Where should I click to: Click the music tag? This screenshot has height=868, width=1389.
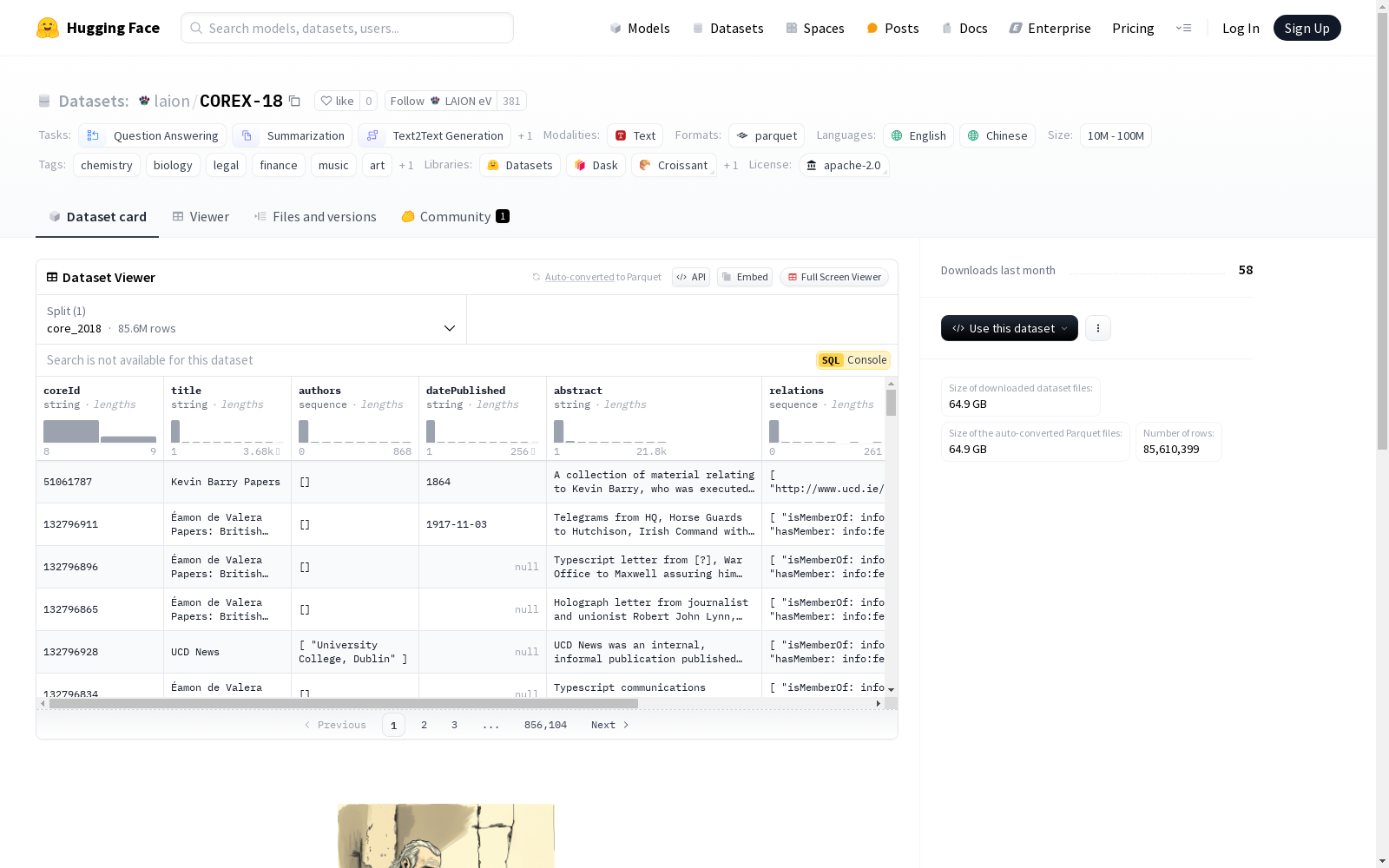click(x=333, y=165)
